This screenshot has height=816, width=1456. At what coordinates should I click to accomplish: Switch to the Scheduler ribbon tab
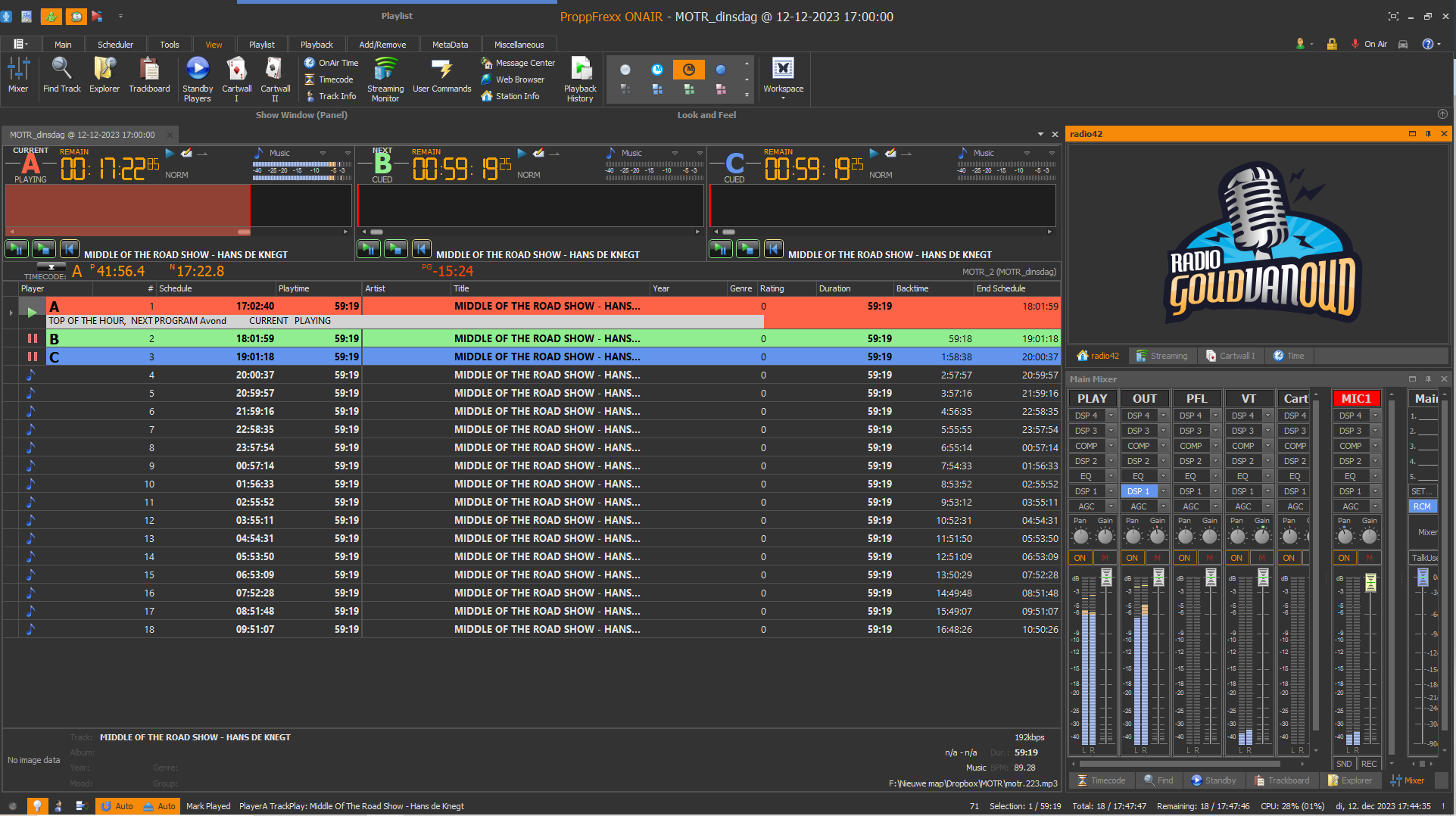click(x=115, y=45)
